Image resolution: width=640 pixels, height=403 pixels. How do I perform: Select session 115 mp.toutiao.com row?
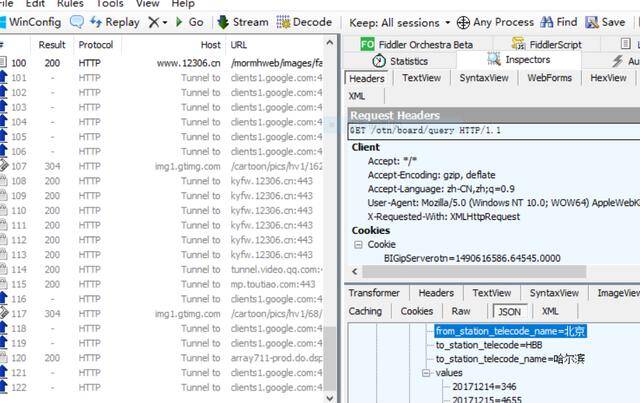pyautogui.click(x=162, y=284)
